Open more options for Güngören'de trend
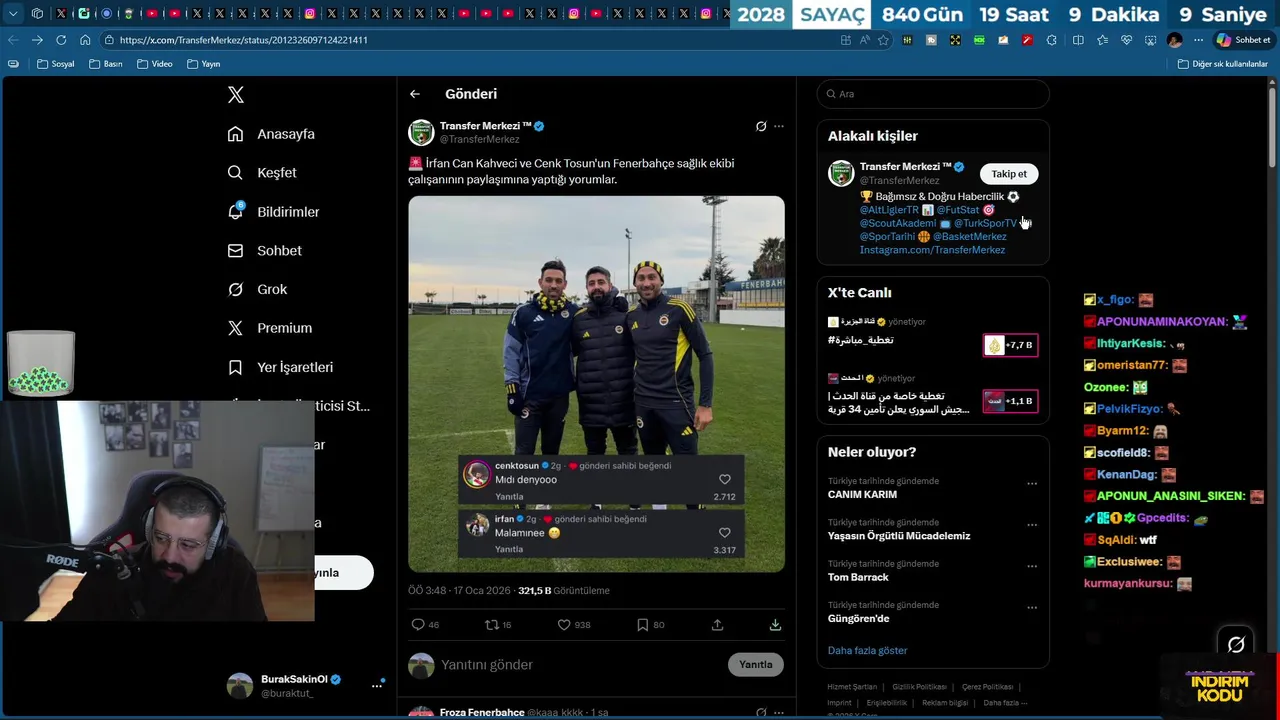Viewport: 1280px width, 720px height. pos(1032,607)
